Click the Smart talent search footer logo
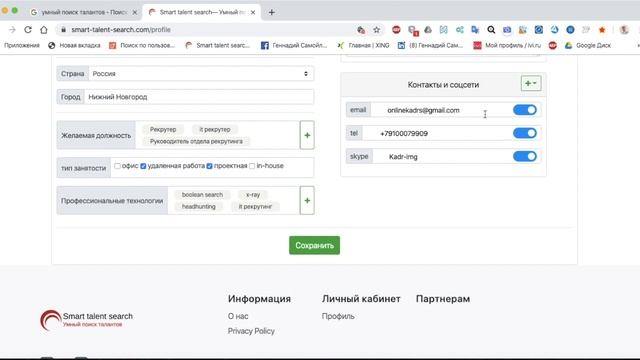 pos(87,320)
